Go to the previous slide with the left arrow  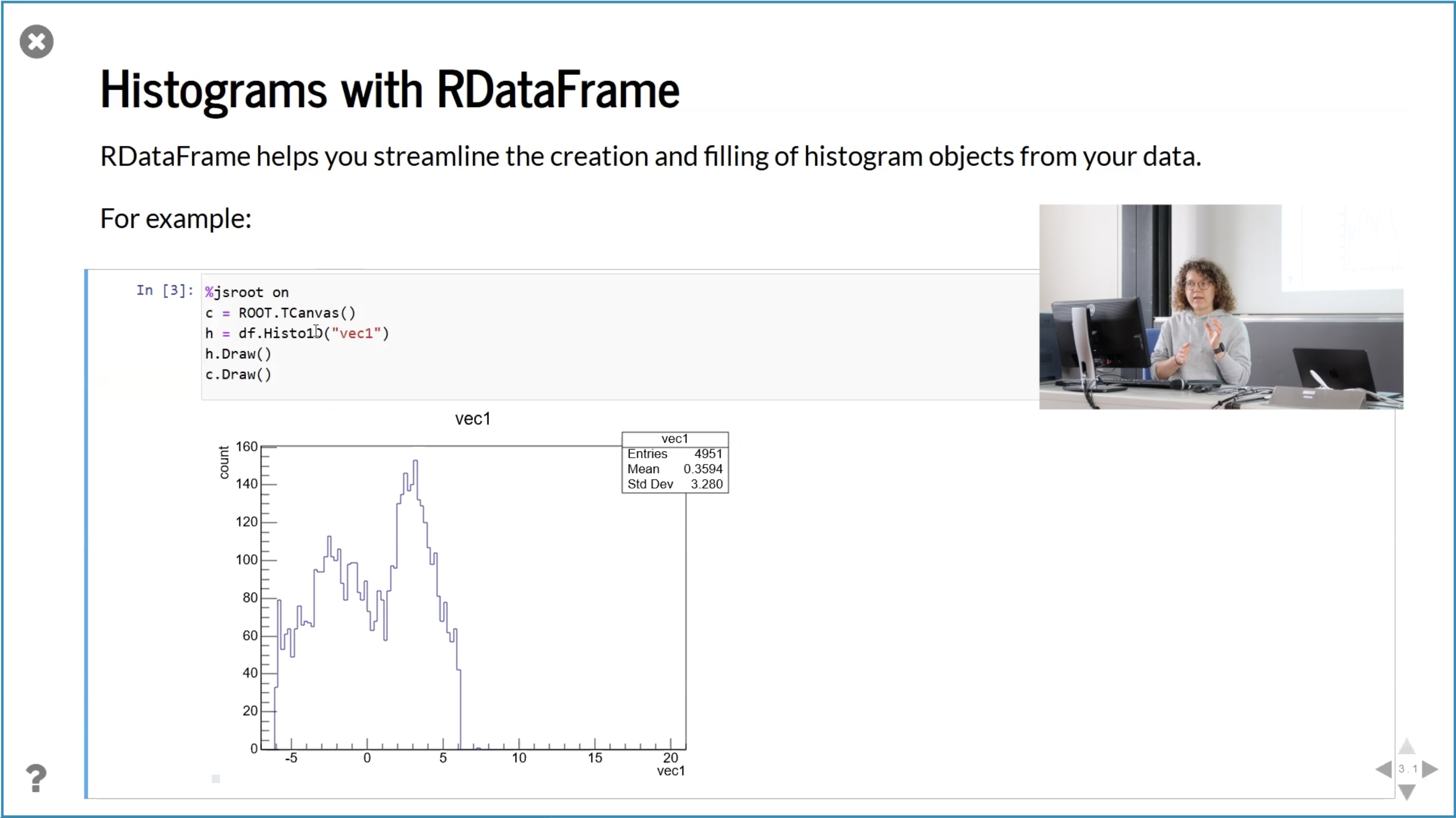[x=1383, y=769]
